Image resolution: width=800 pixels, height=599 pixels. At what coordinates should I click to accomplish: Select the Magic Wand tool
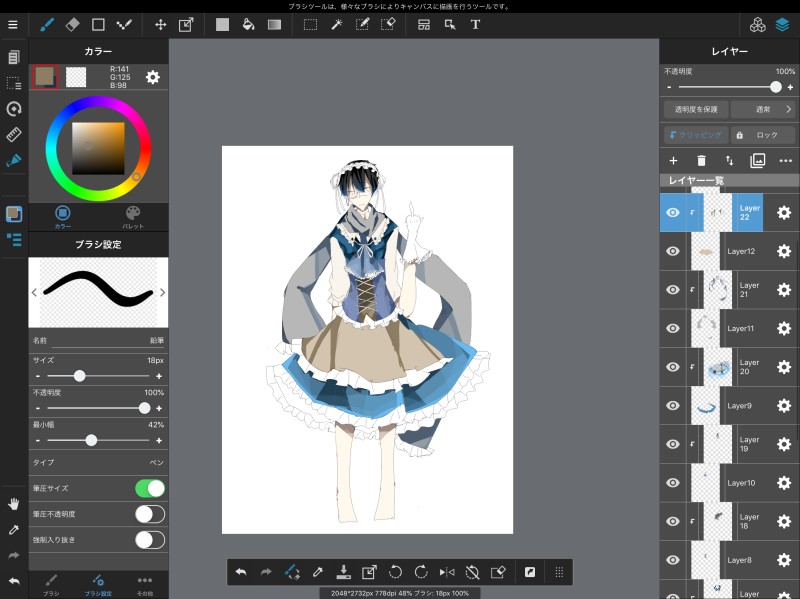[336, 24]
